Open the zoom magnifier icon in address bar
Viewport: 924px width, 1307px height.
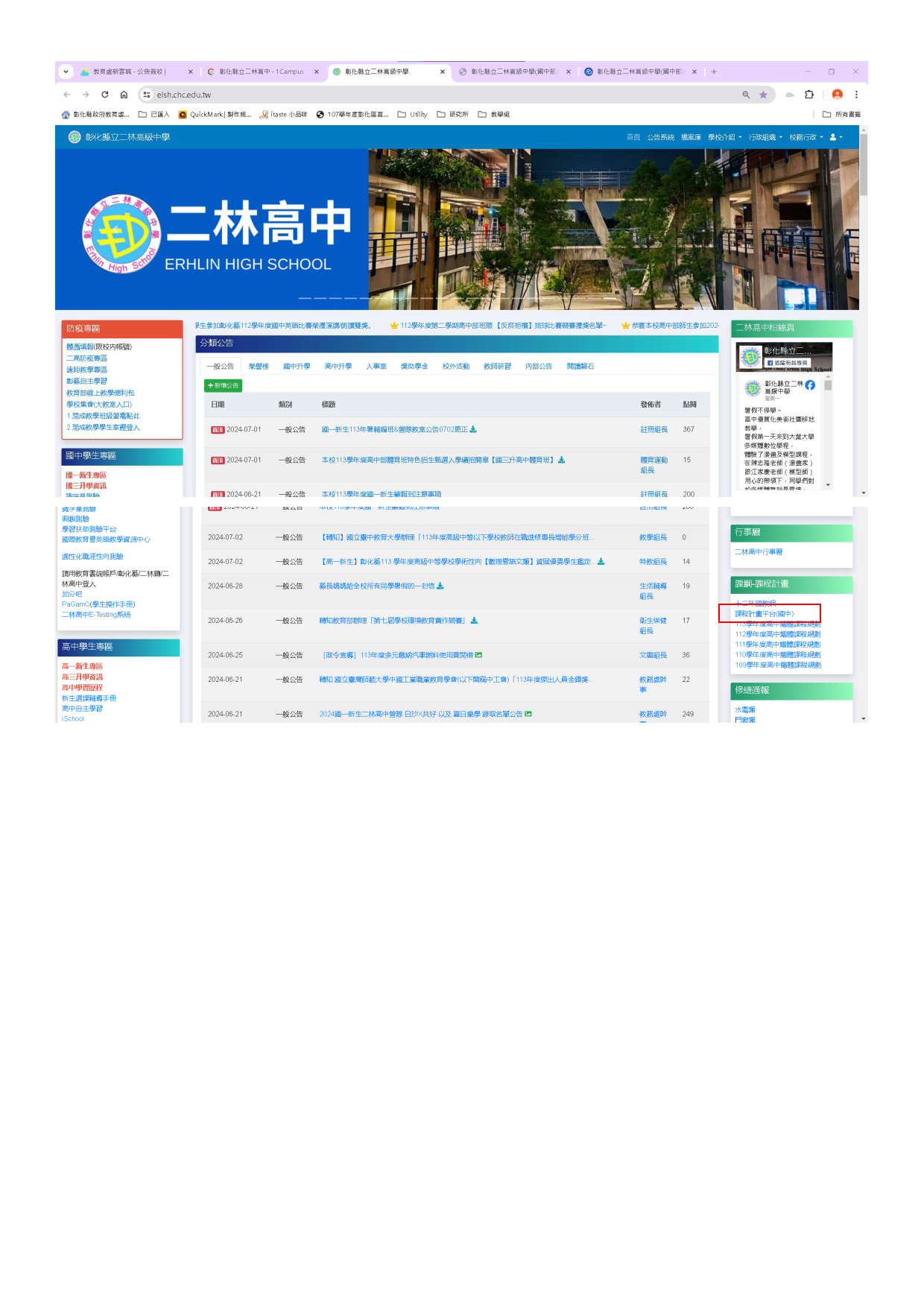[746, 95]
